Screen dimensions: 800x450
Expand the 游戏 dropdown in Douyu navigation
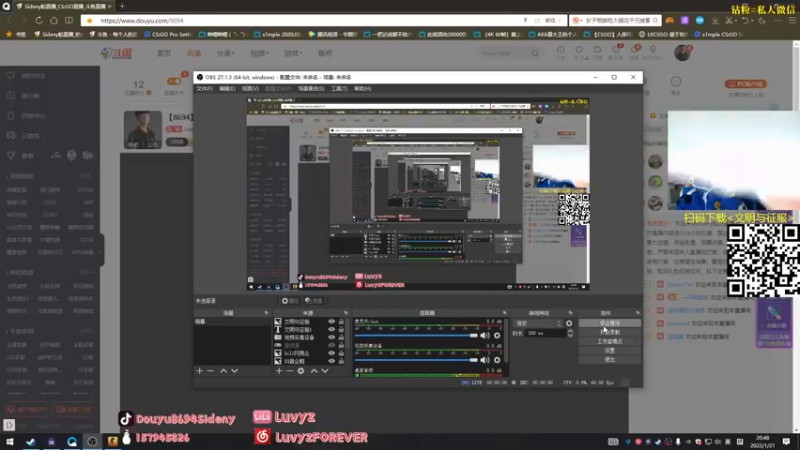[293, 53]
